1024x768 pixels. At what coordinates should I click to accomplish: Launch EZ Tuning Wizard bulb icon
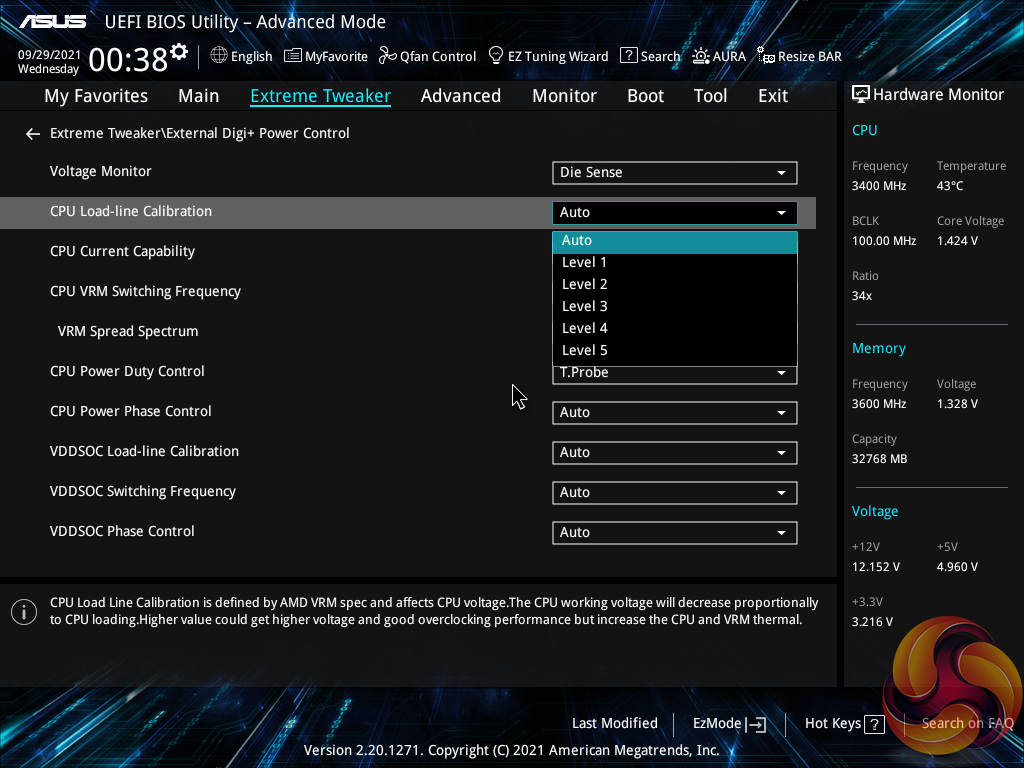[x=496, y=56]
